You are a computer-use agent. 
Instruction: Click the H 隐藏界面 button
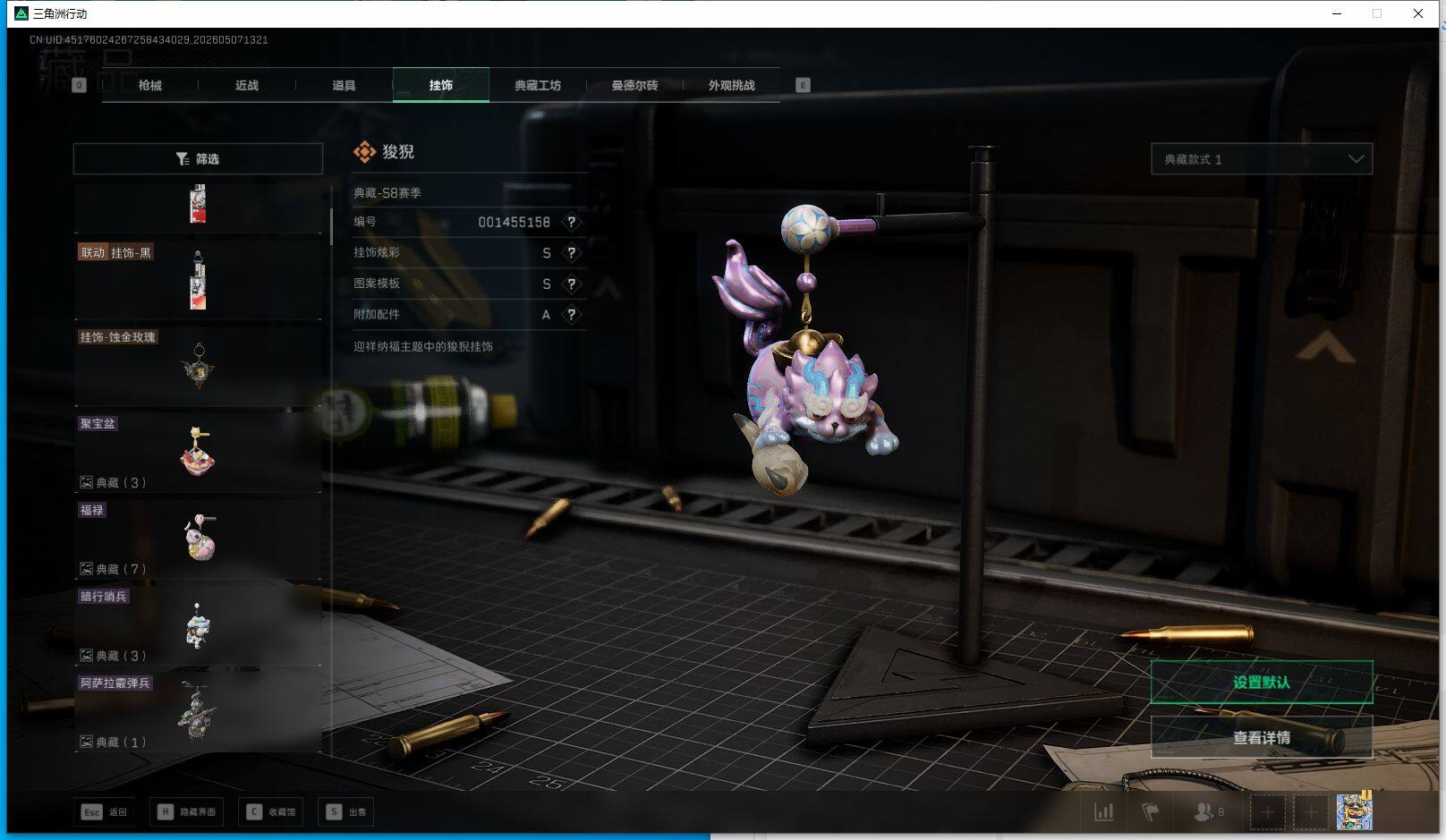187,812
